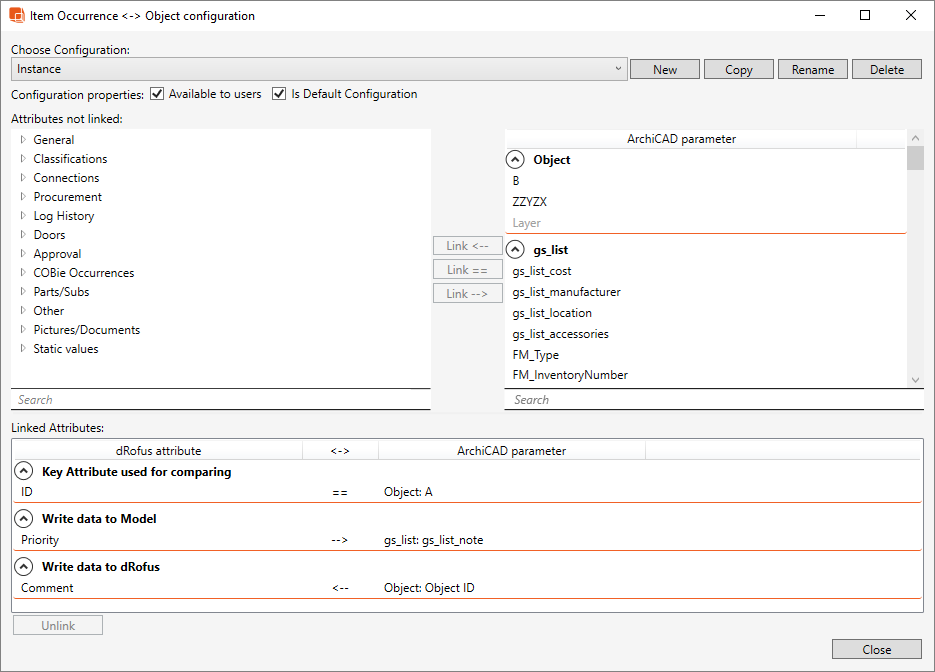Select gs_list_manufacturer parameter
Image resolution: width=935 pixels, height=672 pixels.
pos(566,292)
